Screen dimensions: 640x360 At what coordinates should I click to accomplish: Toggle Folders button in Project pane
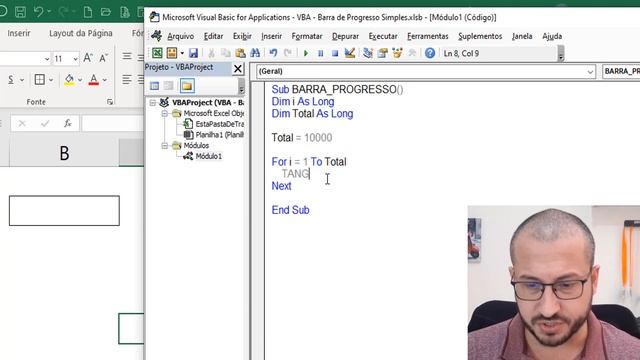point(187,86)
